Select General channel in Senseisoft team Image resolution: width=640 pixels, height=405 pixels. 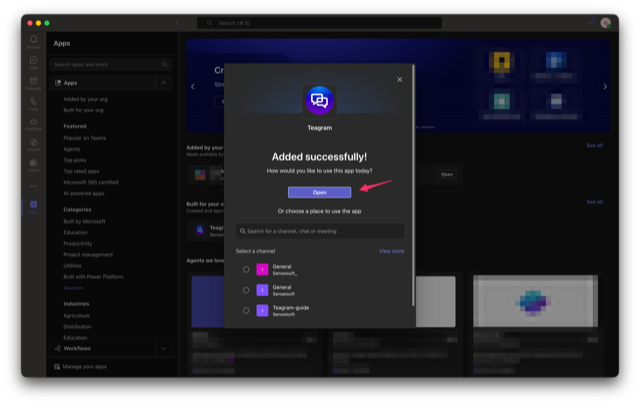coord(246,290)
